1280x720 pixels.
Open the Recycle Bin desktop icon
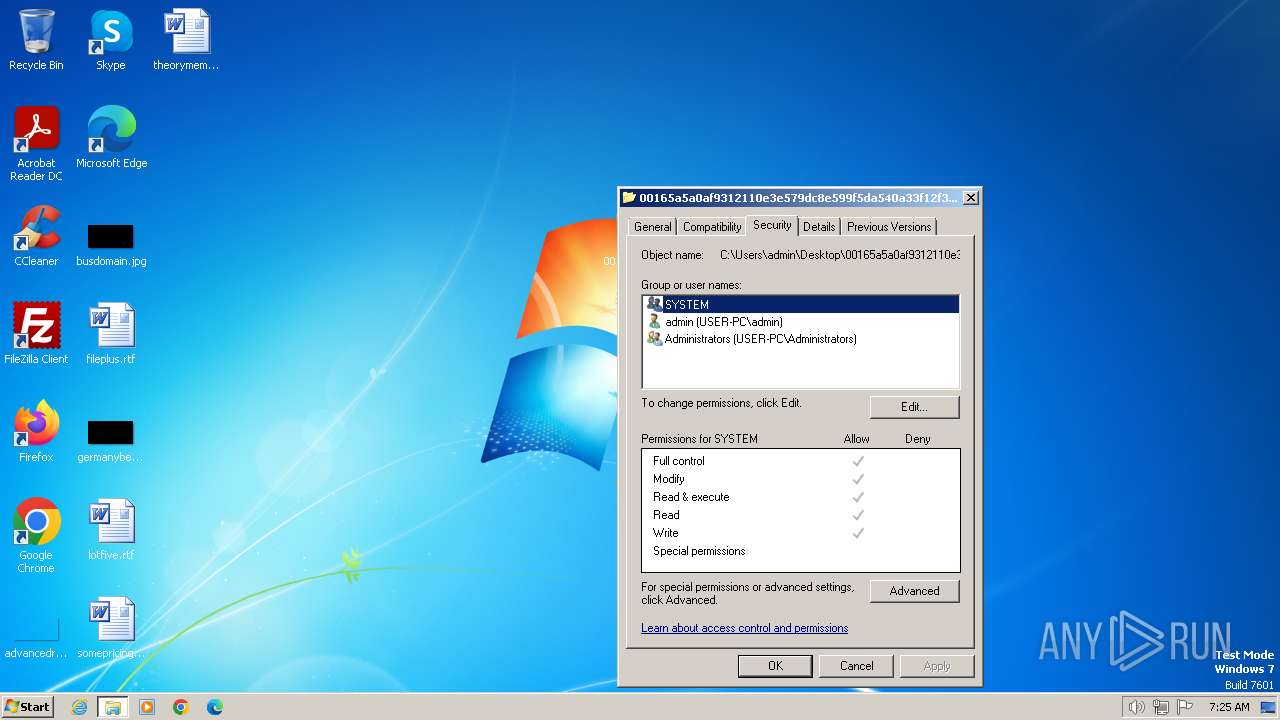pyautogui.click(x=36, y=40)
